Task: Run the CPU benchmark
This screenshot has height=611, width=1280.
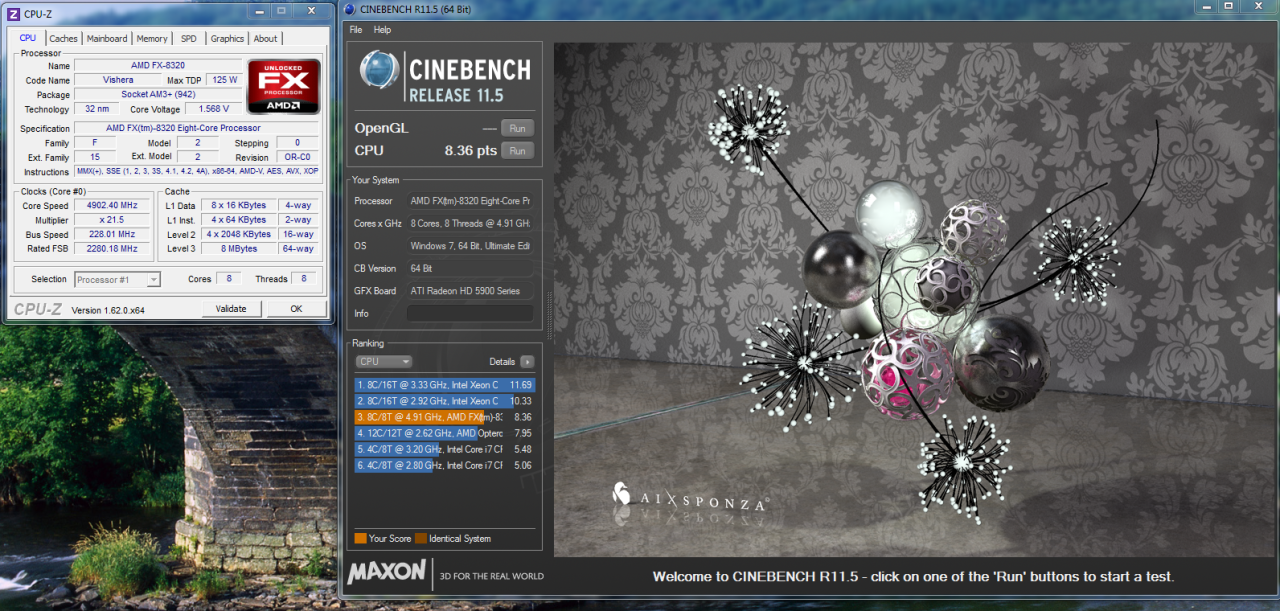Action: click(517, 151)
